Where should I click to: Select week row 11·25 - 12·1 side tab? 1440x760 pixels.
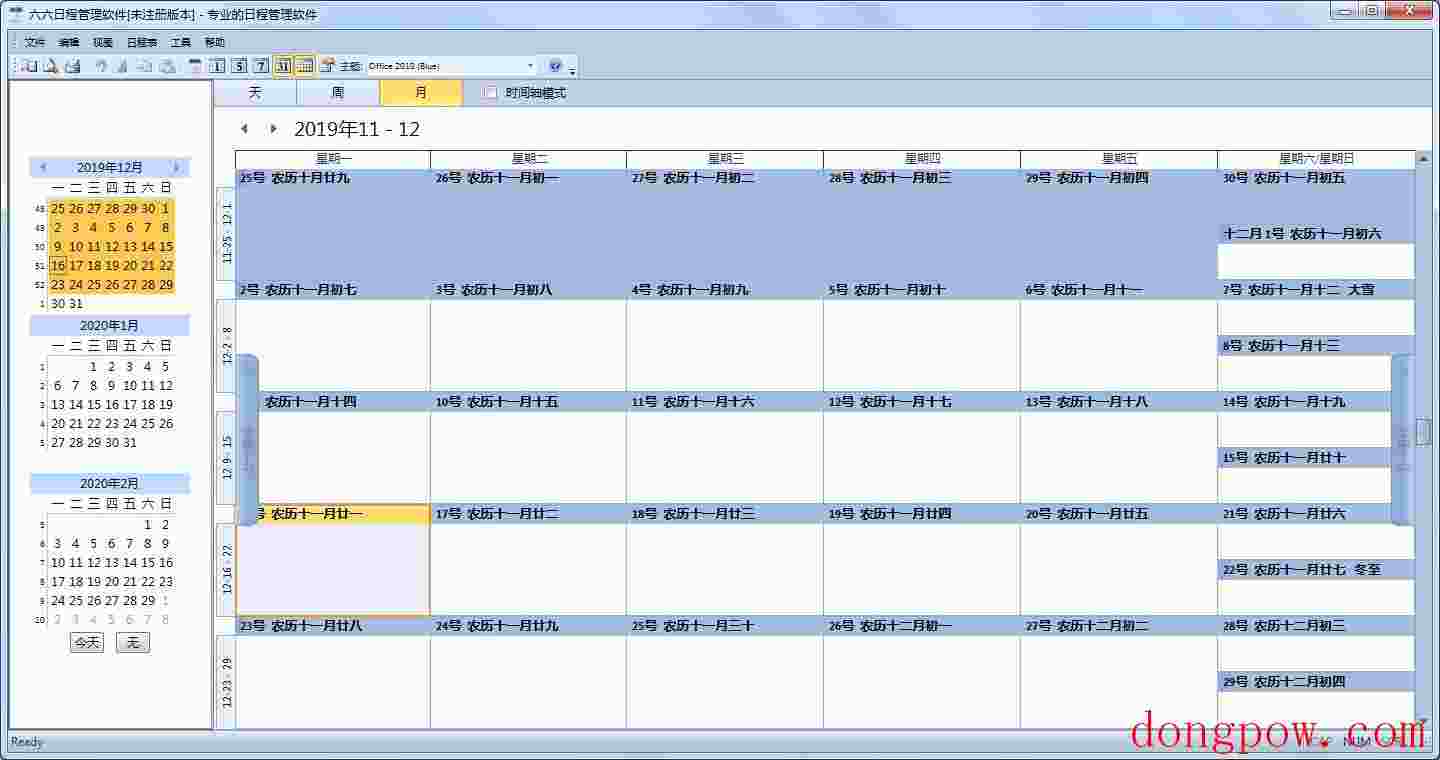click(x=226, y=234)
